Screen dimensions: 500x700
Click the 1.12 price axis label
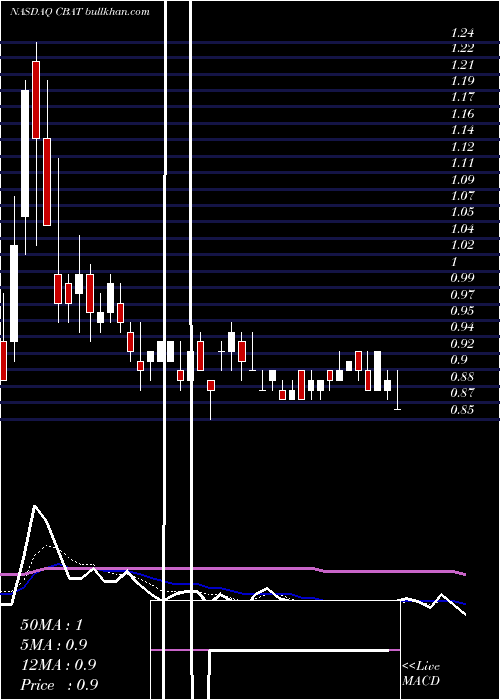pos(462,147)
